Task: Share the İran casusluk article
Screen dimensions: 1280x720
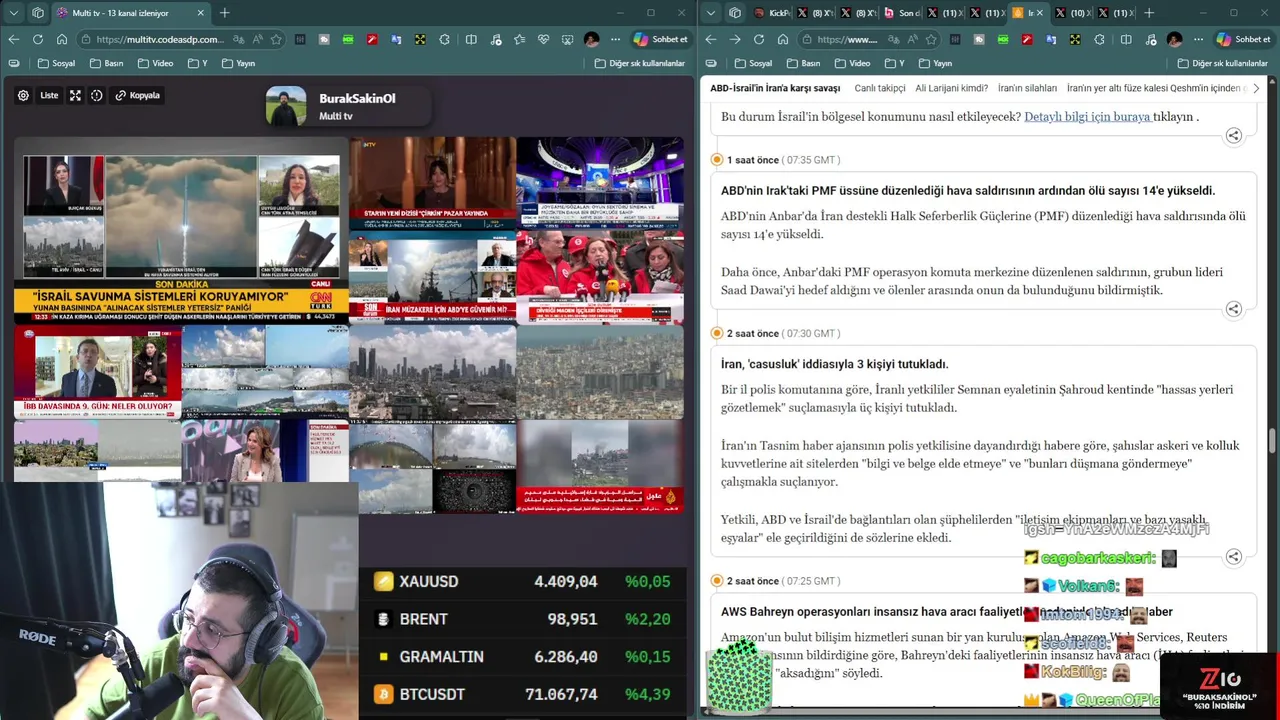Action: (x=1234, y=557)
